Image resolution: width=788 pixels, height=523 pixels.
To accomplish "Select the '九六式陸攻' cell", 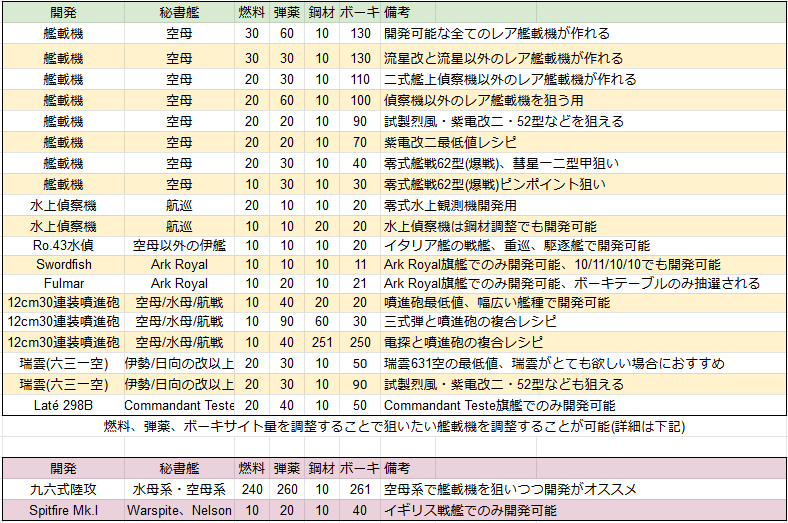I will coord(63,489).
